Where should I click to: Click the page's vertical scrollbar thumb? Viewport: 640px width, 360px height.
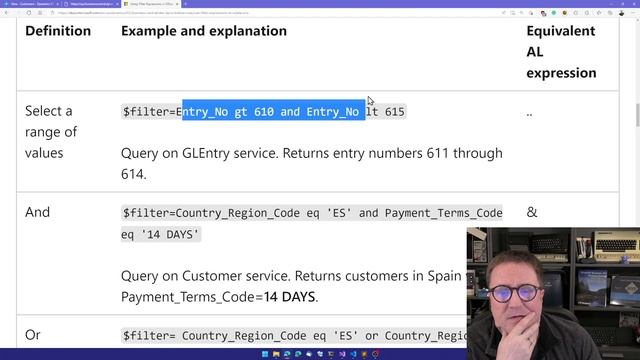637,116
